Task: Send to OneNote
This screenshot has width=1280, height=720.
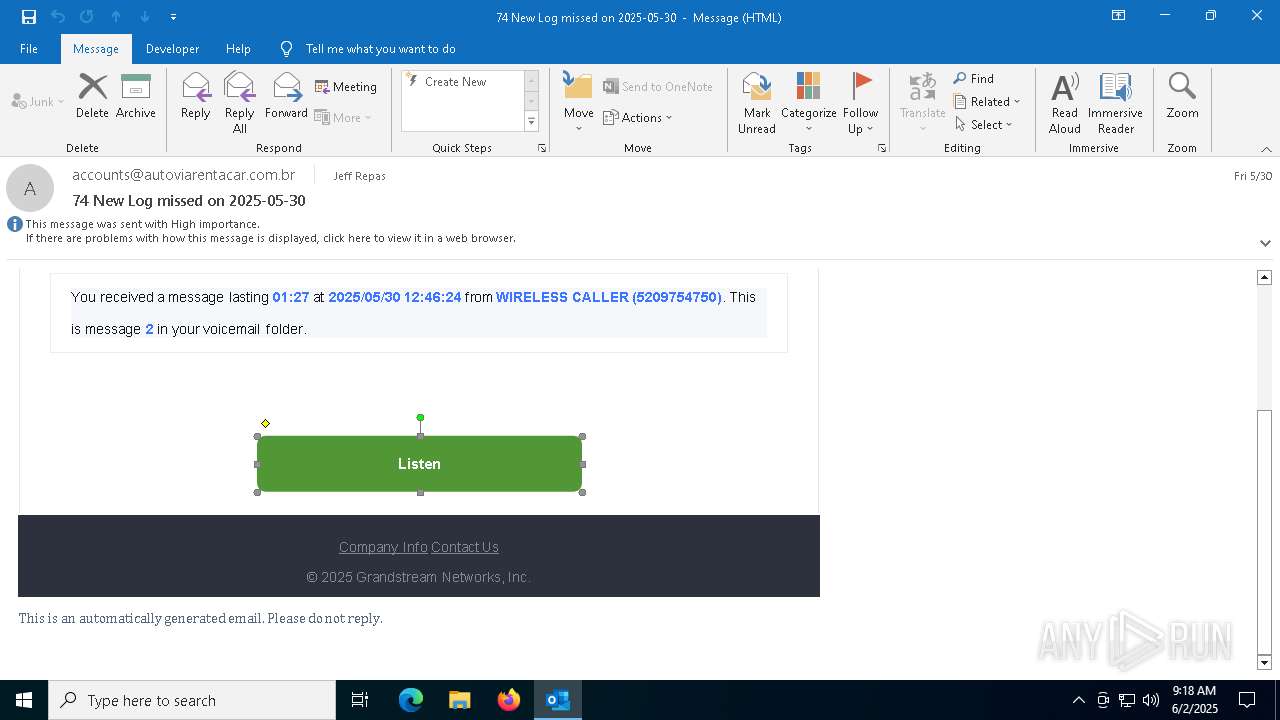Action: tap(658, 87)
